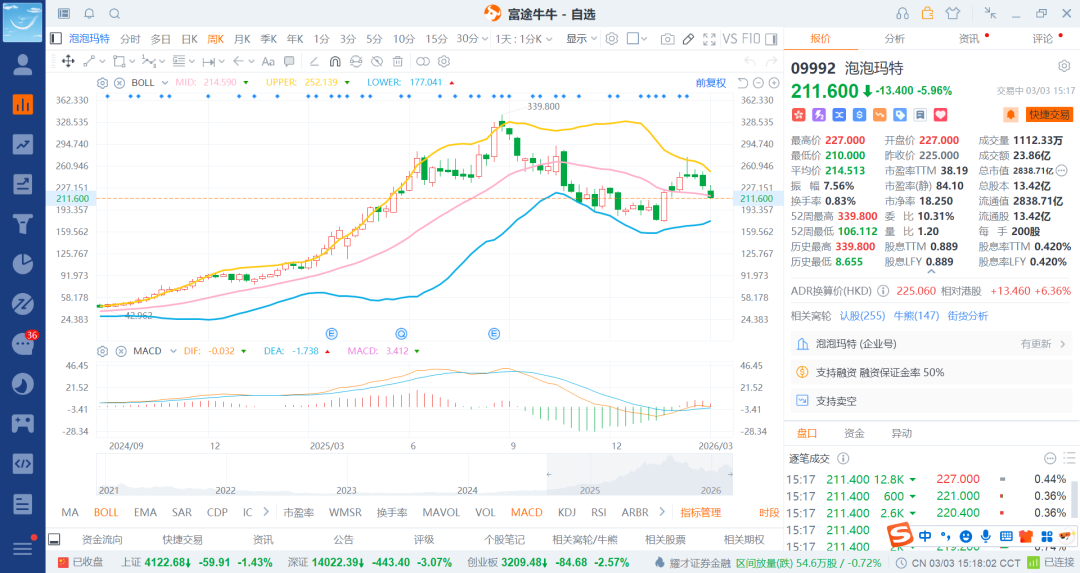Open the 街货分析 link
The width and height of the screenshot is (1080, 573).
pos(967,316)
